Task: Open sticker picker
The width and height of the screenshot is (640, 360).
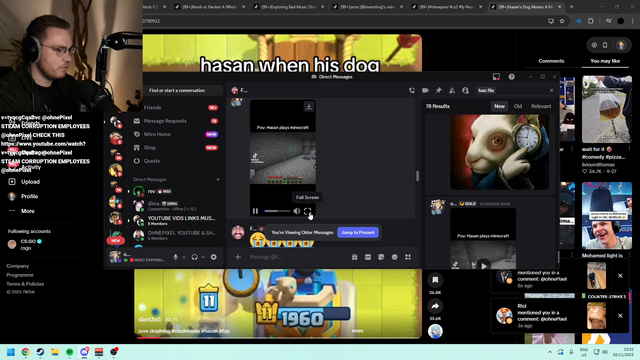Action: [381, 257]
